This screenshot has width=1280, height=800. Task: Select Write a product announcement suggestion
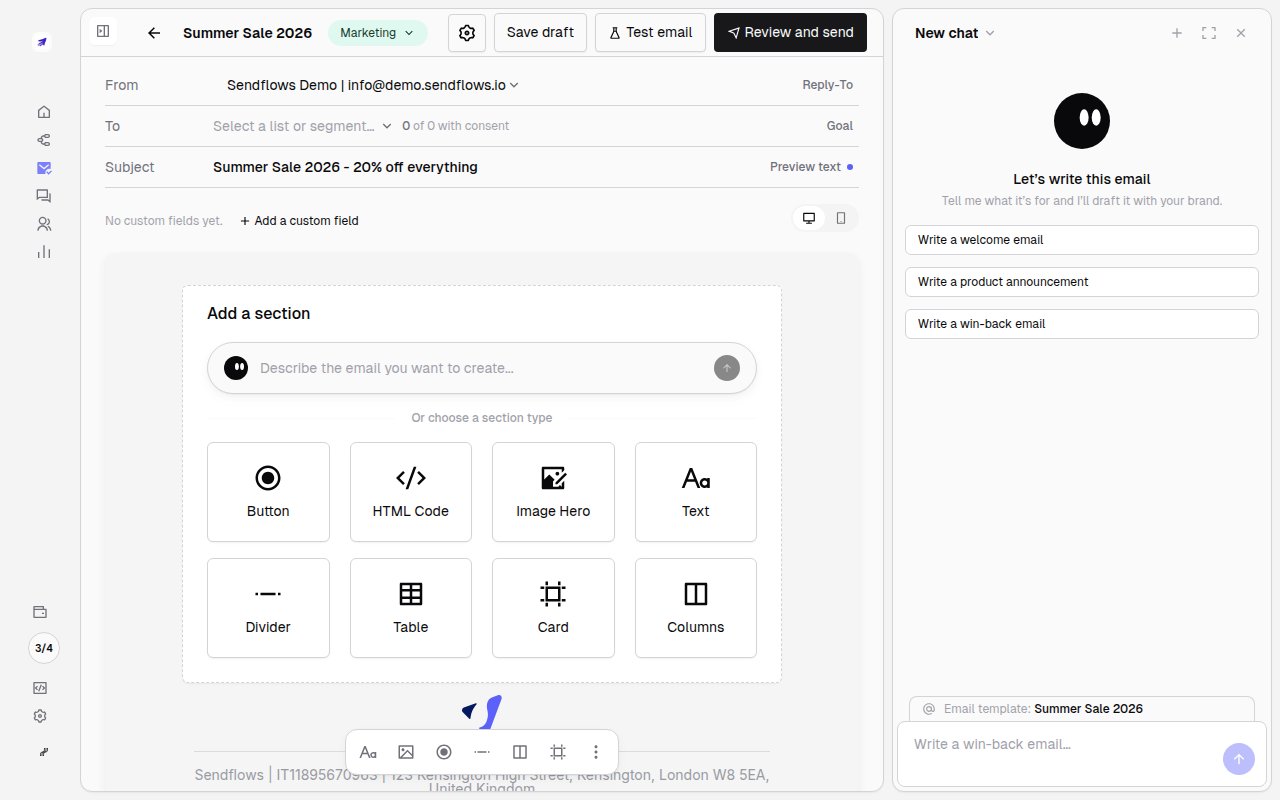point(1082,282)
